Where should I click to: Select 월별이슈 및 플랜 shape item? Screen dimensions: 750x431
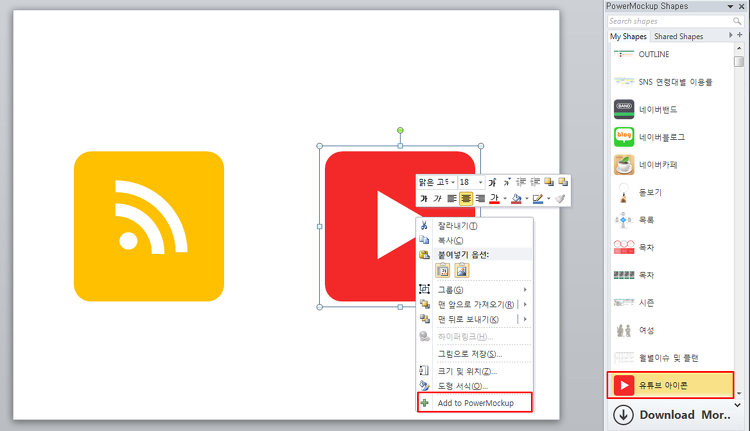[x=671, y=358]
